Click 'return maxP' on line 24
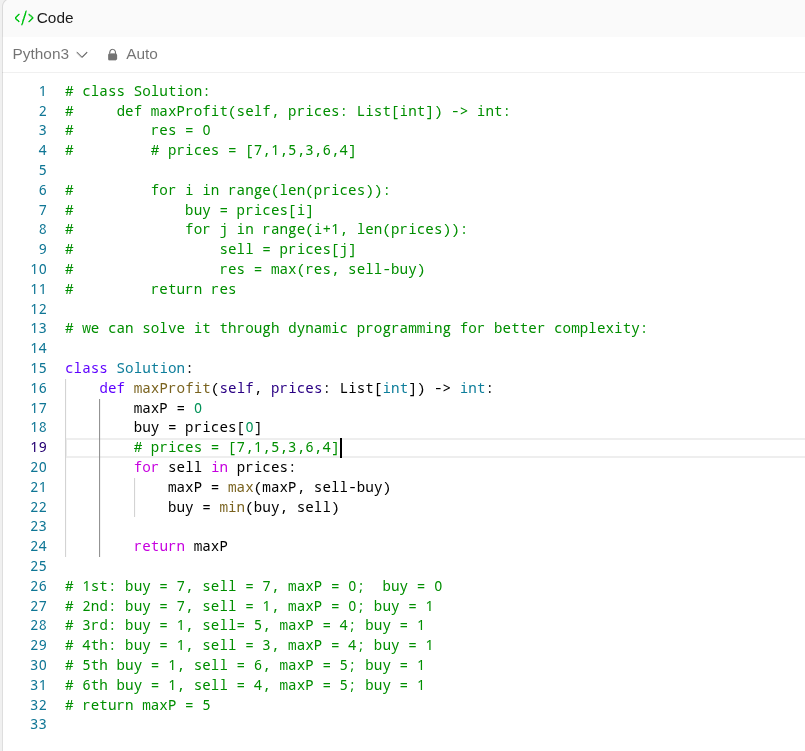The height and width of the screenshot is (751, 805). click(180, 546)
